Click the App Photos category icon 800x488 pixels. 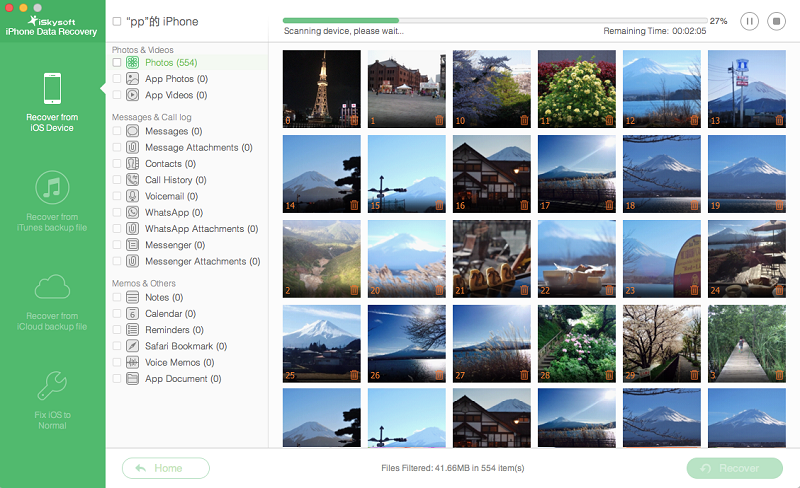132,79
